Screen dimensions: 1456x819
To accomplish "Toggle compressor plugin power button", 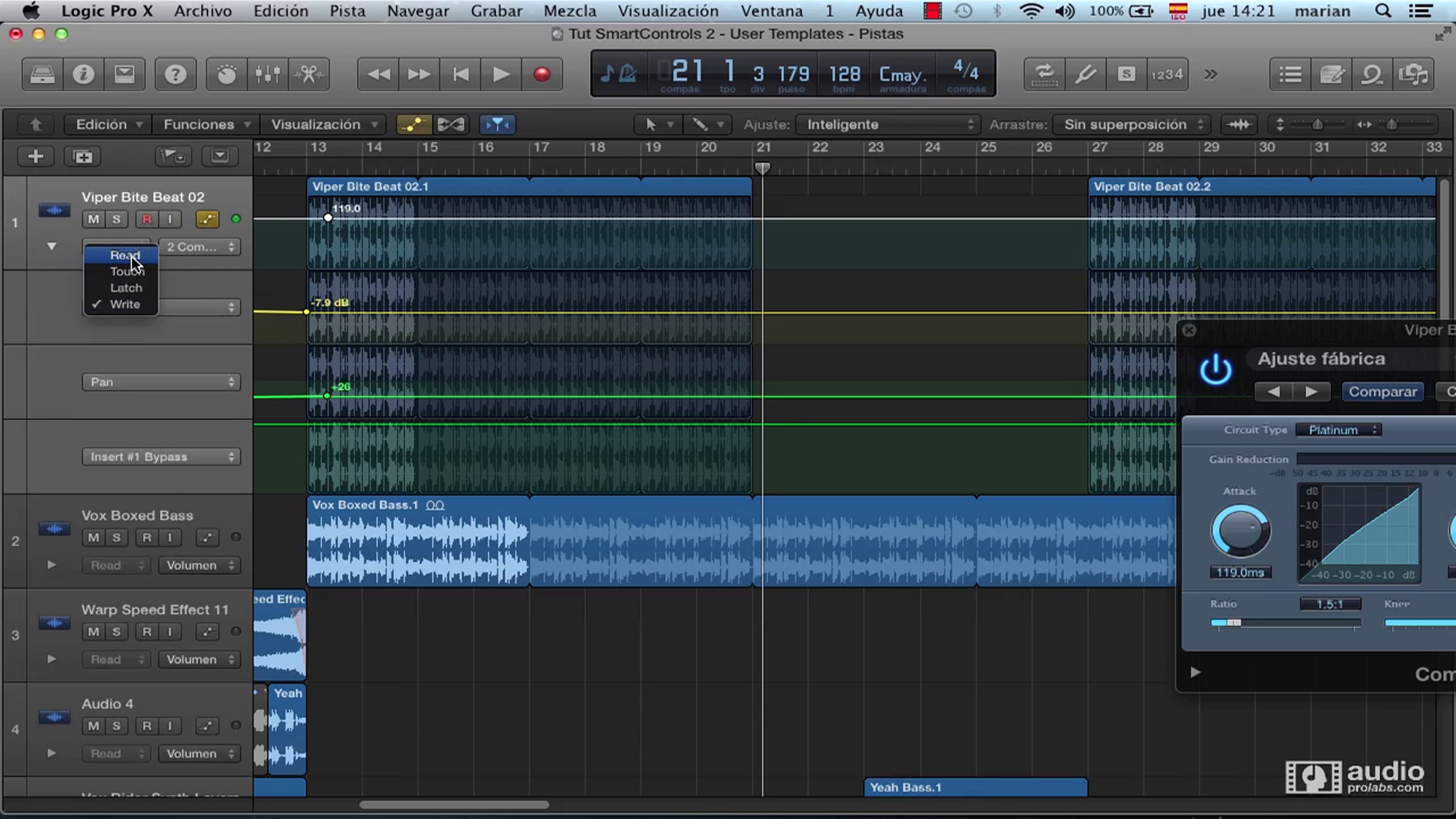I will pyautogui.click(x=1216, y=369).
